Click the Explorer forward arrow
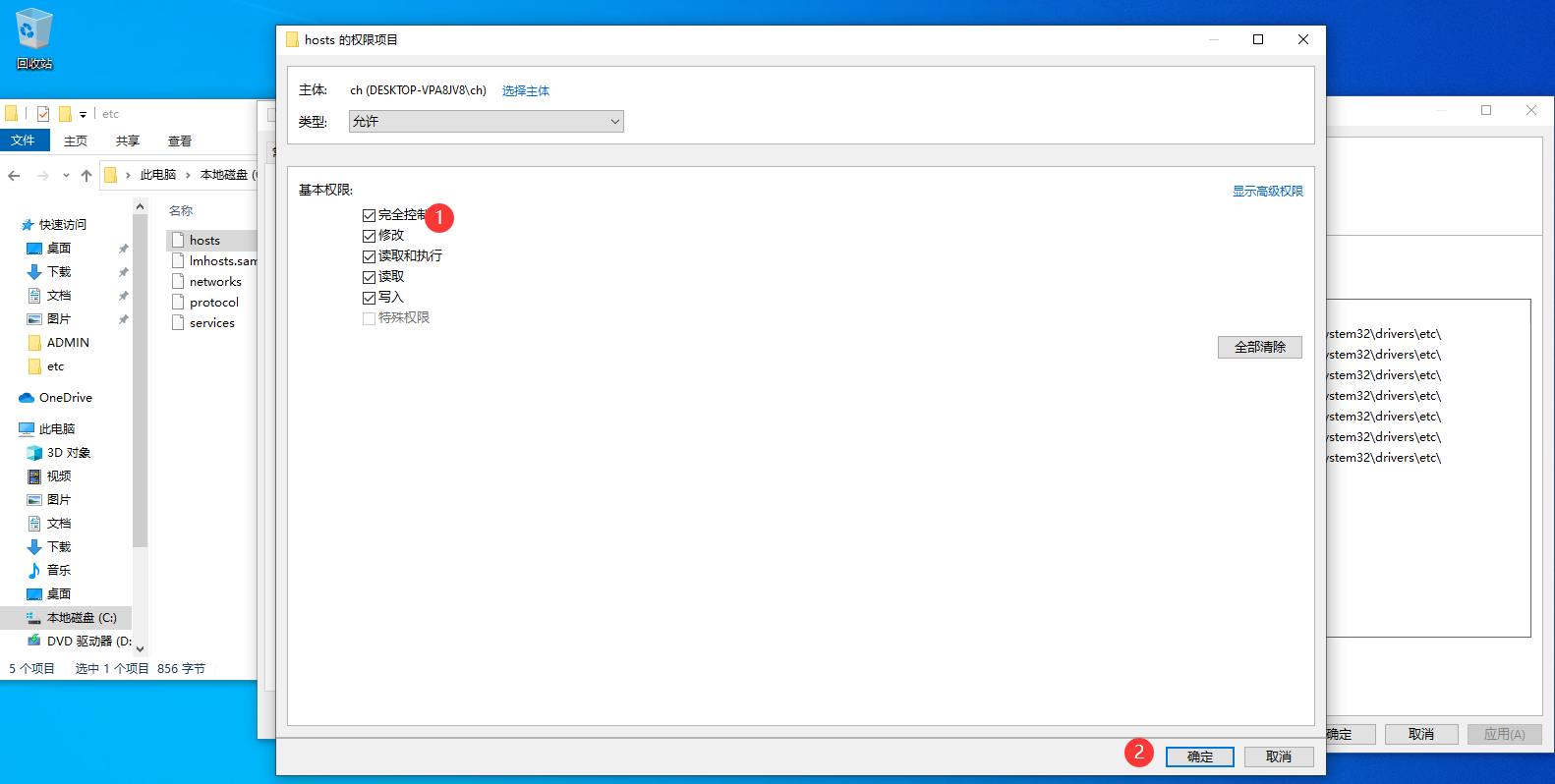The image size is (1555, 784). (42, 176)
